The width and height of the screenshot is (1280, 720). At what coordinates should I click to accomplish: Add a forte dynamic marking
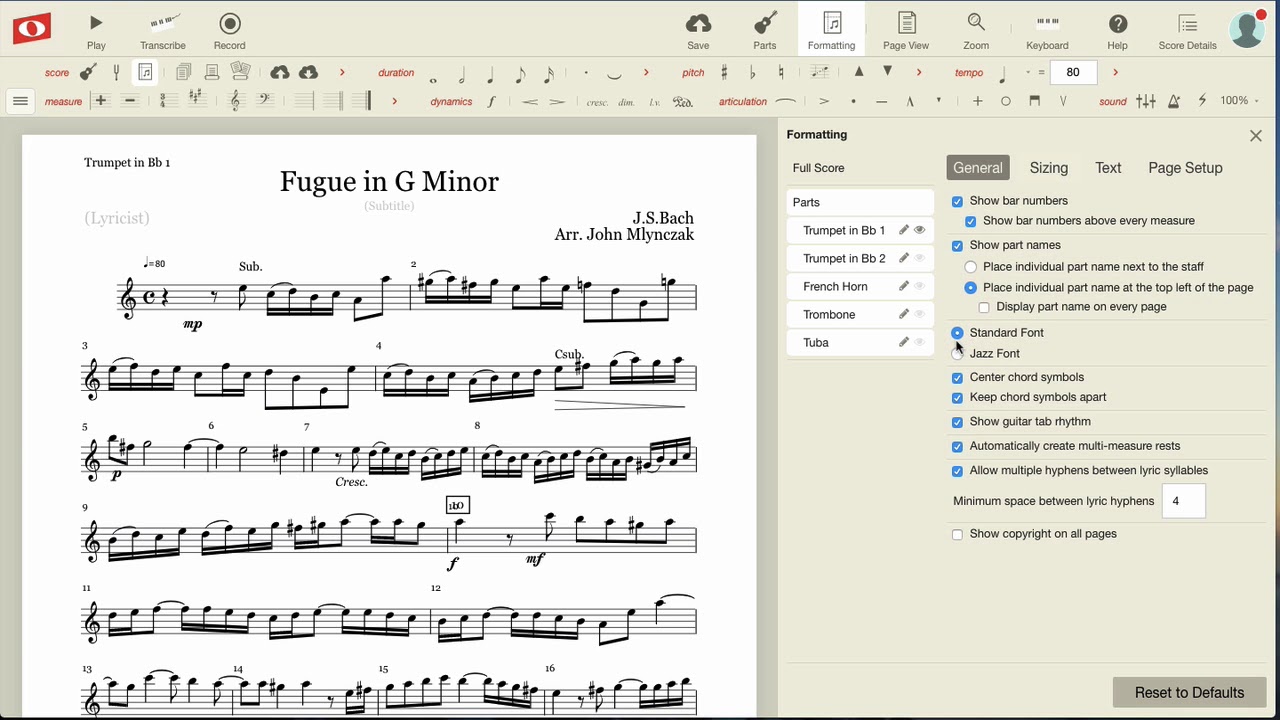pos(491,101)
